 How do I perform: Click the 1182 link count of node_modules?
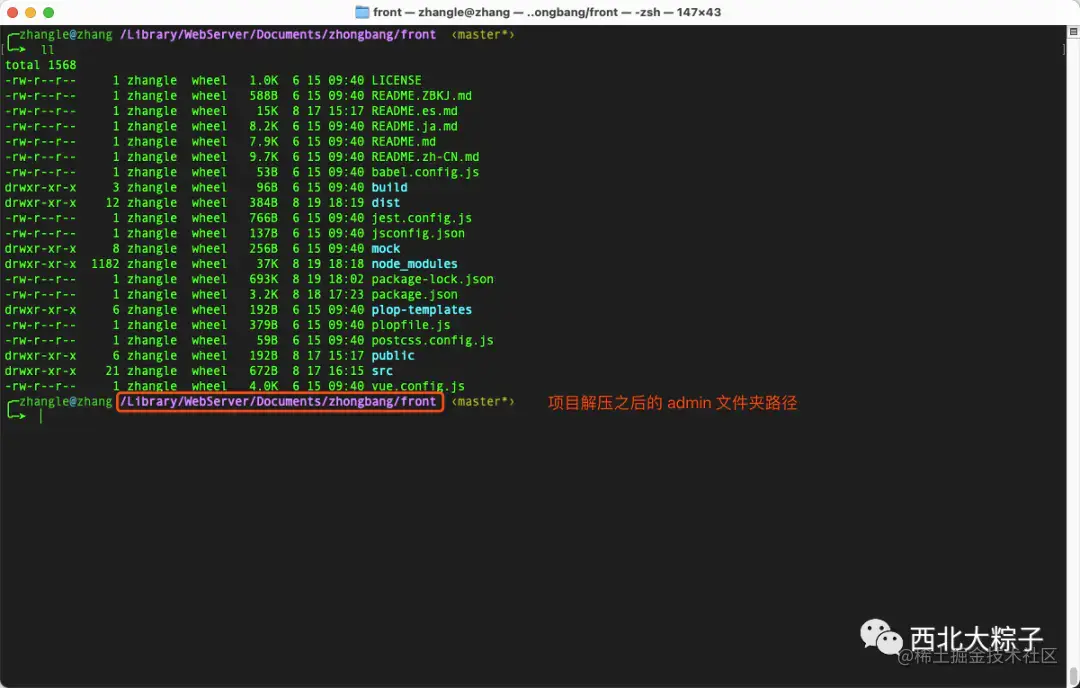(105, 263)
